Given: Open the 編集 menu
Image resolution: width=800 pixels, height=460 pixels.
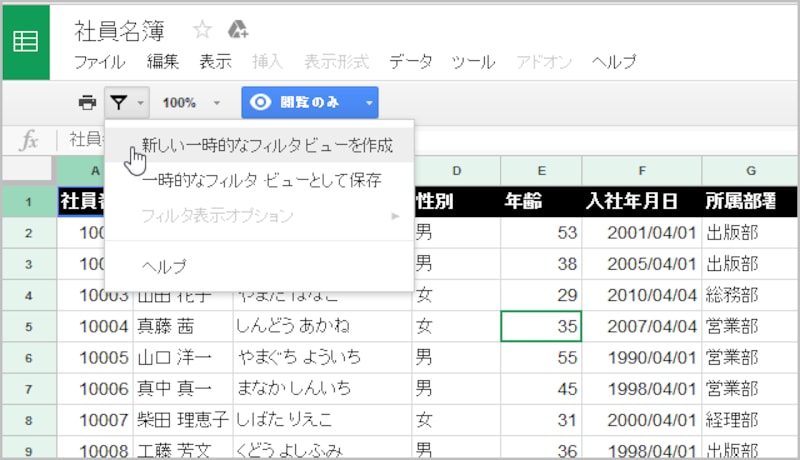Looking at the screenshot, I should point(163,62).
